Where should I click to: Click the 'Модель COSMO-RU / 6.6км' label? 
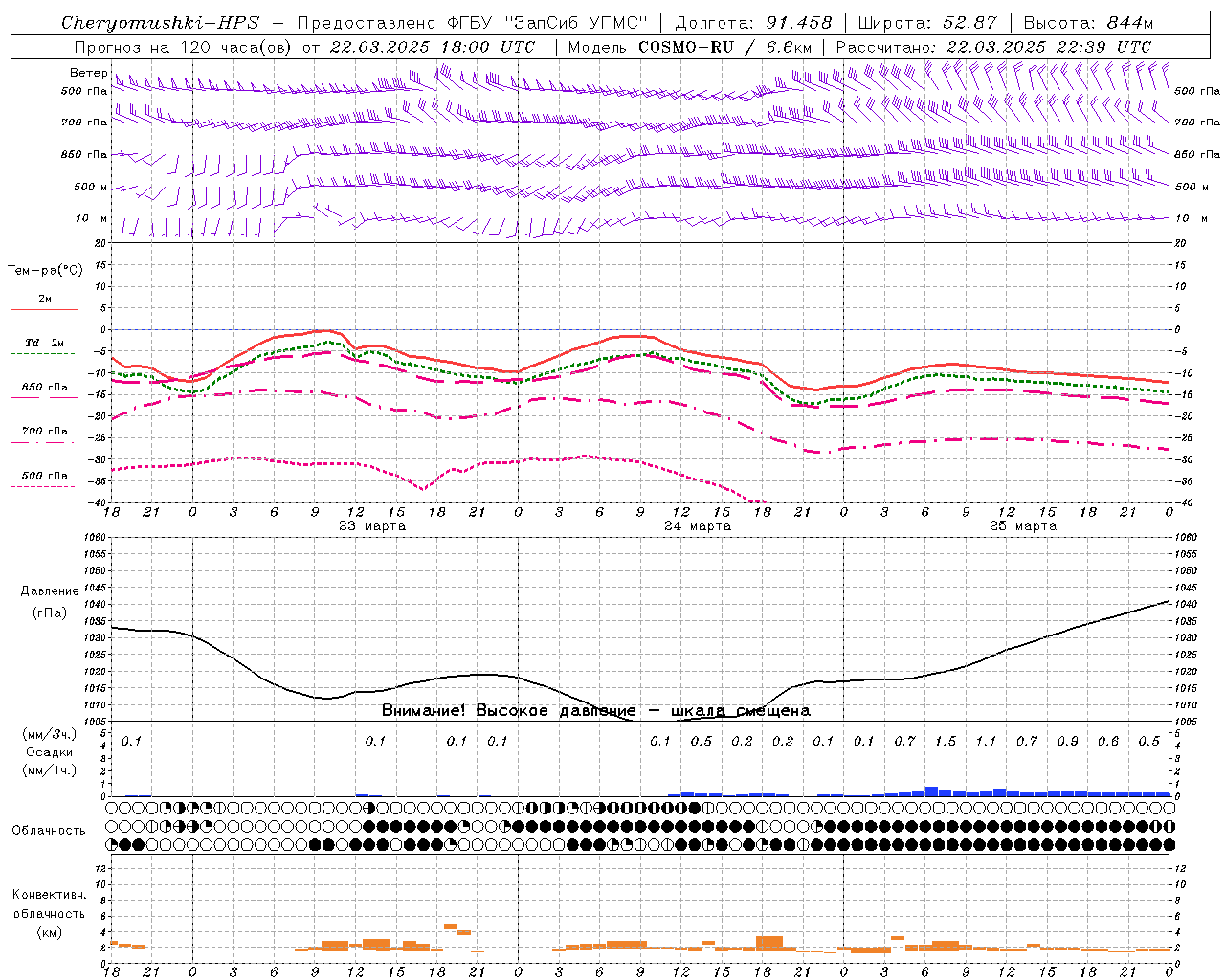click(689, 47)
